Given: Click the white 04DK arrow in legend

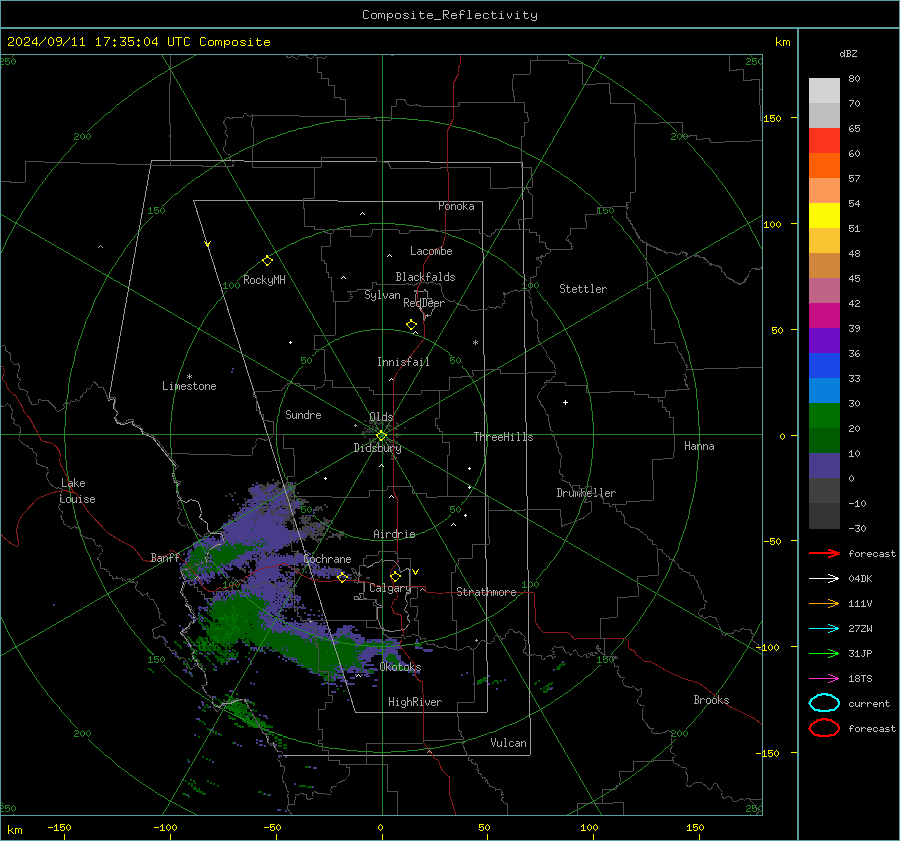Looking at the screenshot, I should [x=824, y=578].
